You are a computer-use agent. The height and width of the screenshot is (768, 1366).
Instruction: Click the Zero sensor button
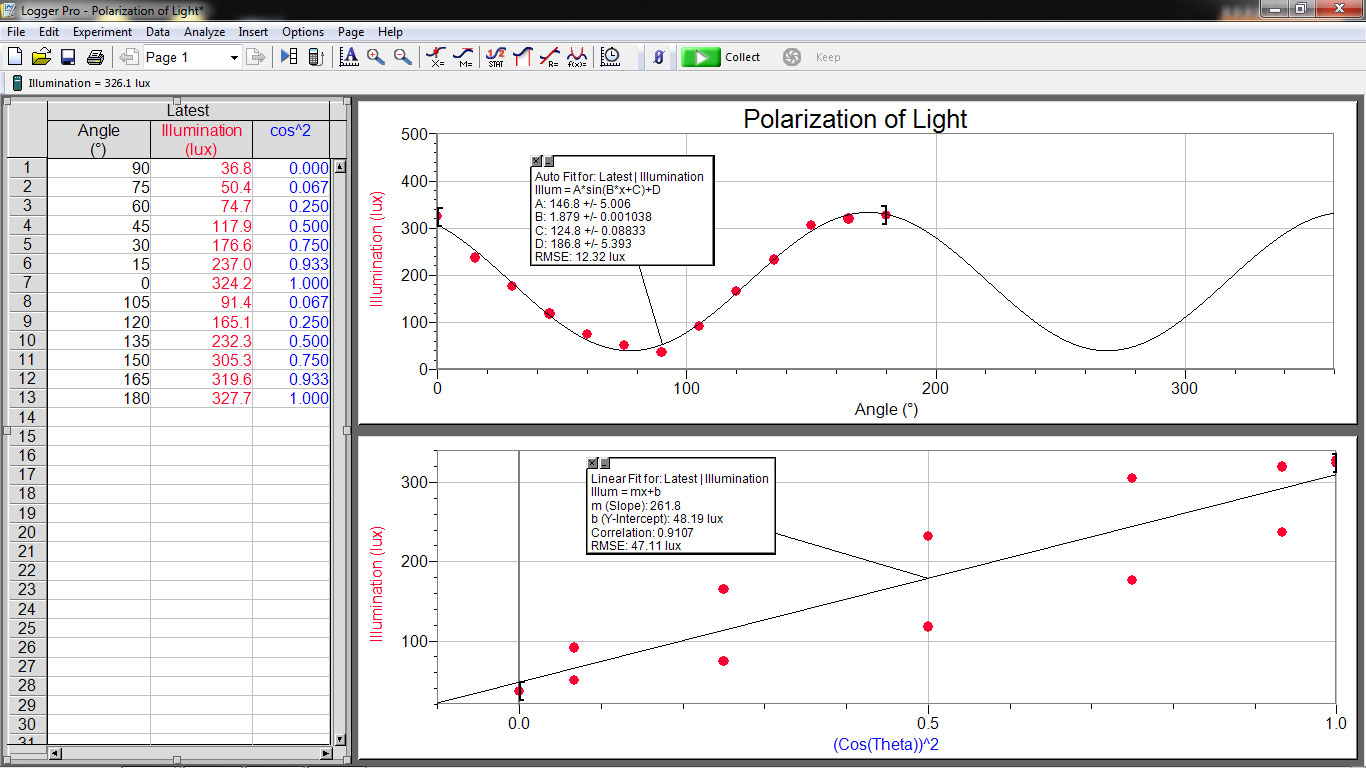click(x=658, y=57)
